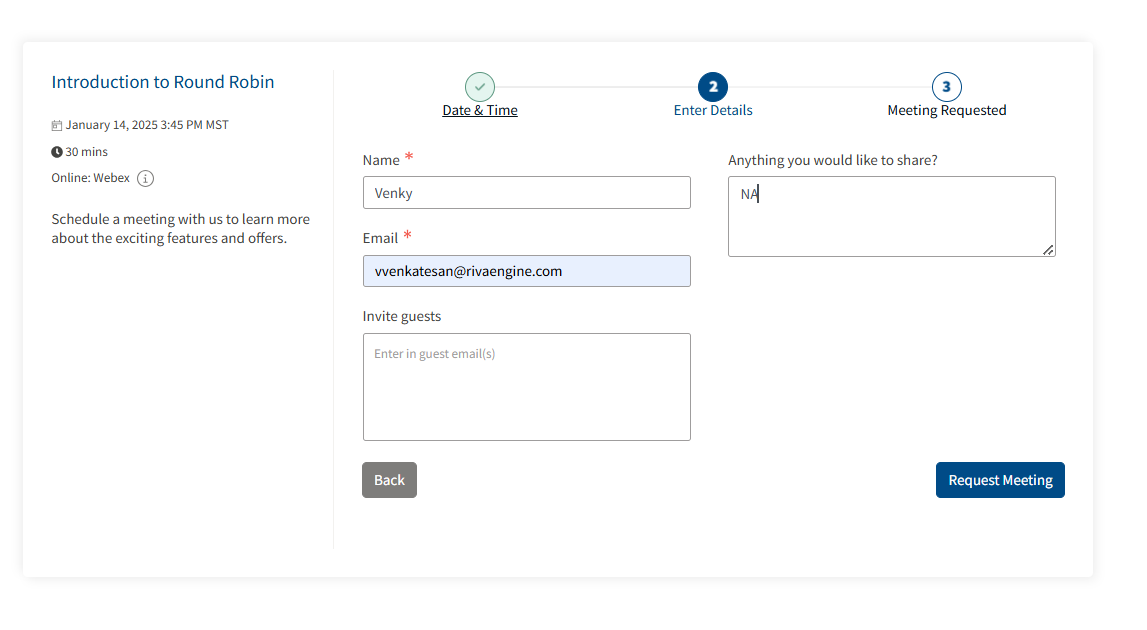Click the green checkmark step circle
This screenshot has height=630, width=1147.
coord(480,87)
